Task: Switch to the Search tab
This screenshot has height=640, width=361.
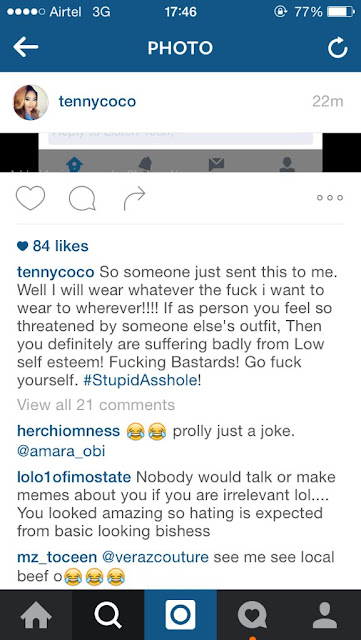Action: (108, 615)
